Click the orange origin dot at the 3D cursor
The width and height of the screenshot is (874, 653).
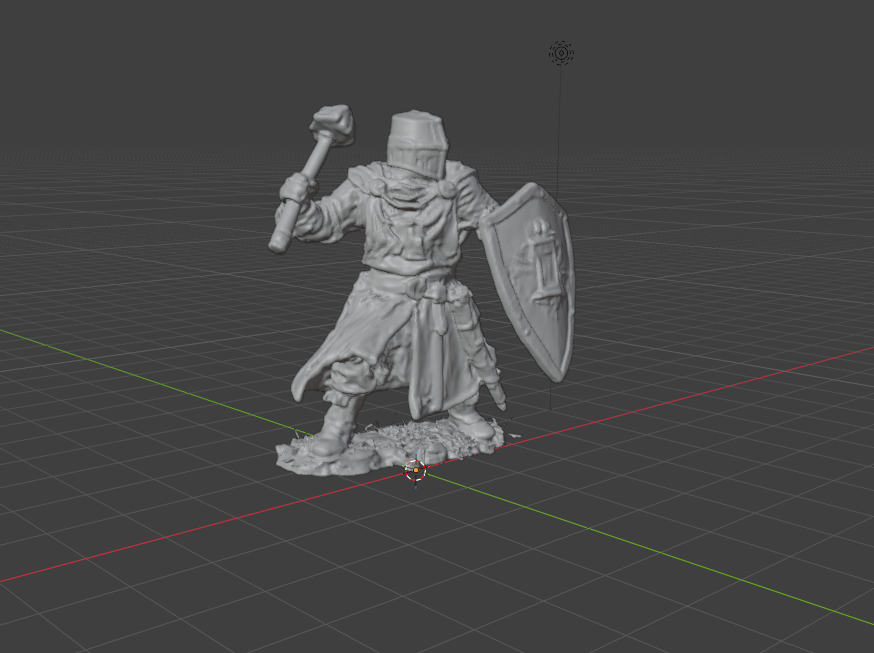coord(416,470)
